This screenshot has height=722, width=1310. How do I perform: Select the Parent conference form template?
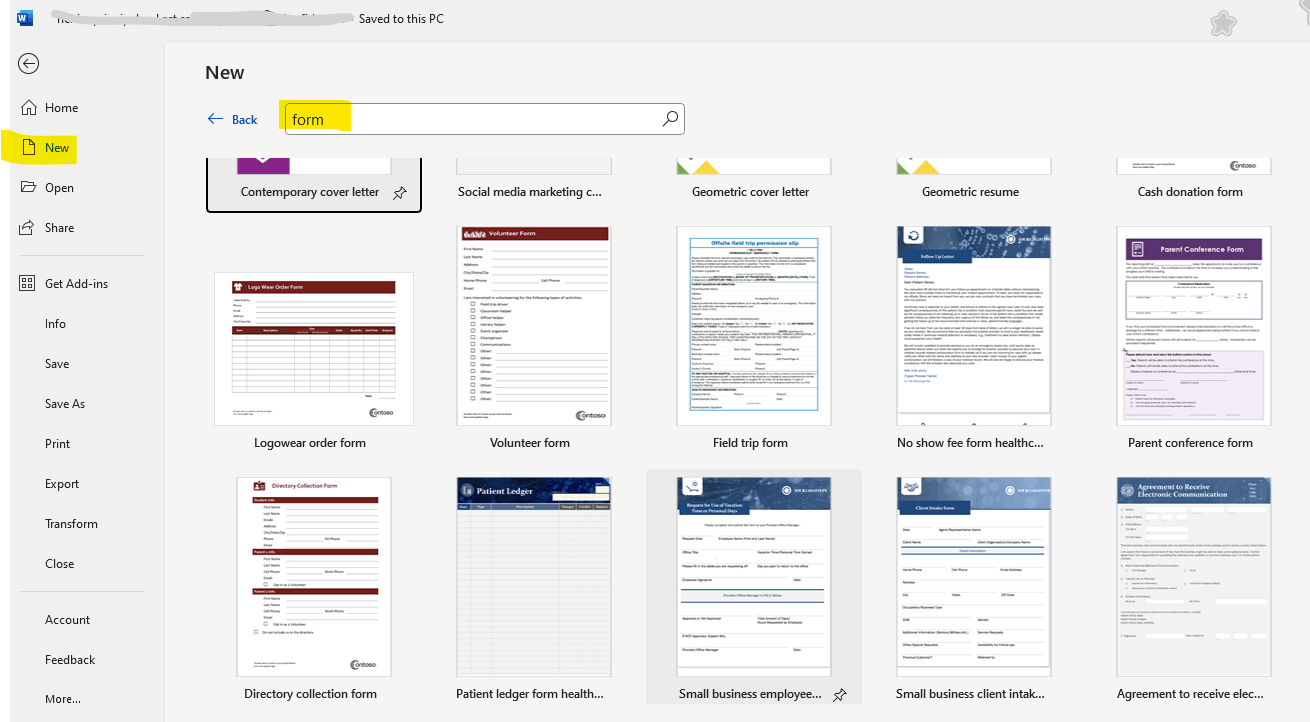(1193, 325)
